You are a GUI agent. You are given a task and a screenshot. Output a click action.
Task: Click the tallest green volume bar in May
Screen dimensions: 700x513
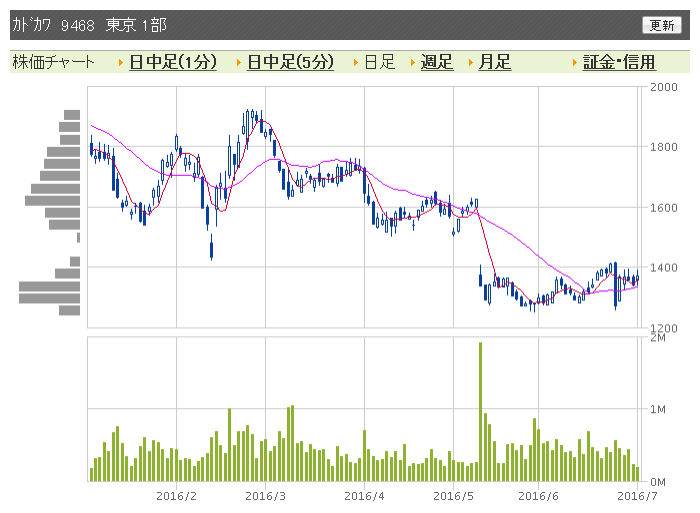(x=480, y=412)
